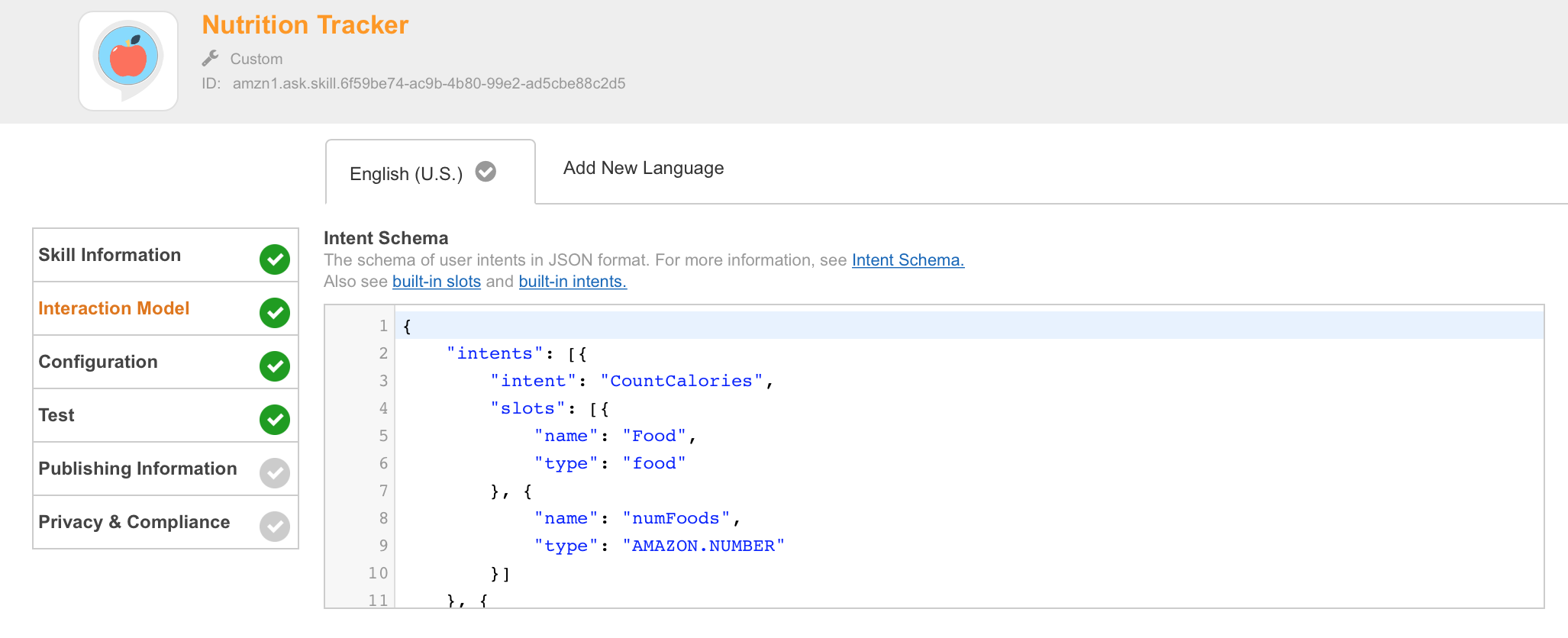Click line 3 of the intent schema editor
The height and width of the screenshot is (638, 1568).
(x=626, y=381)
